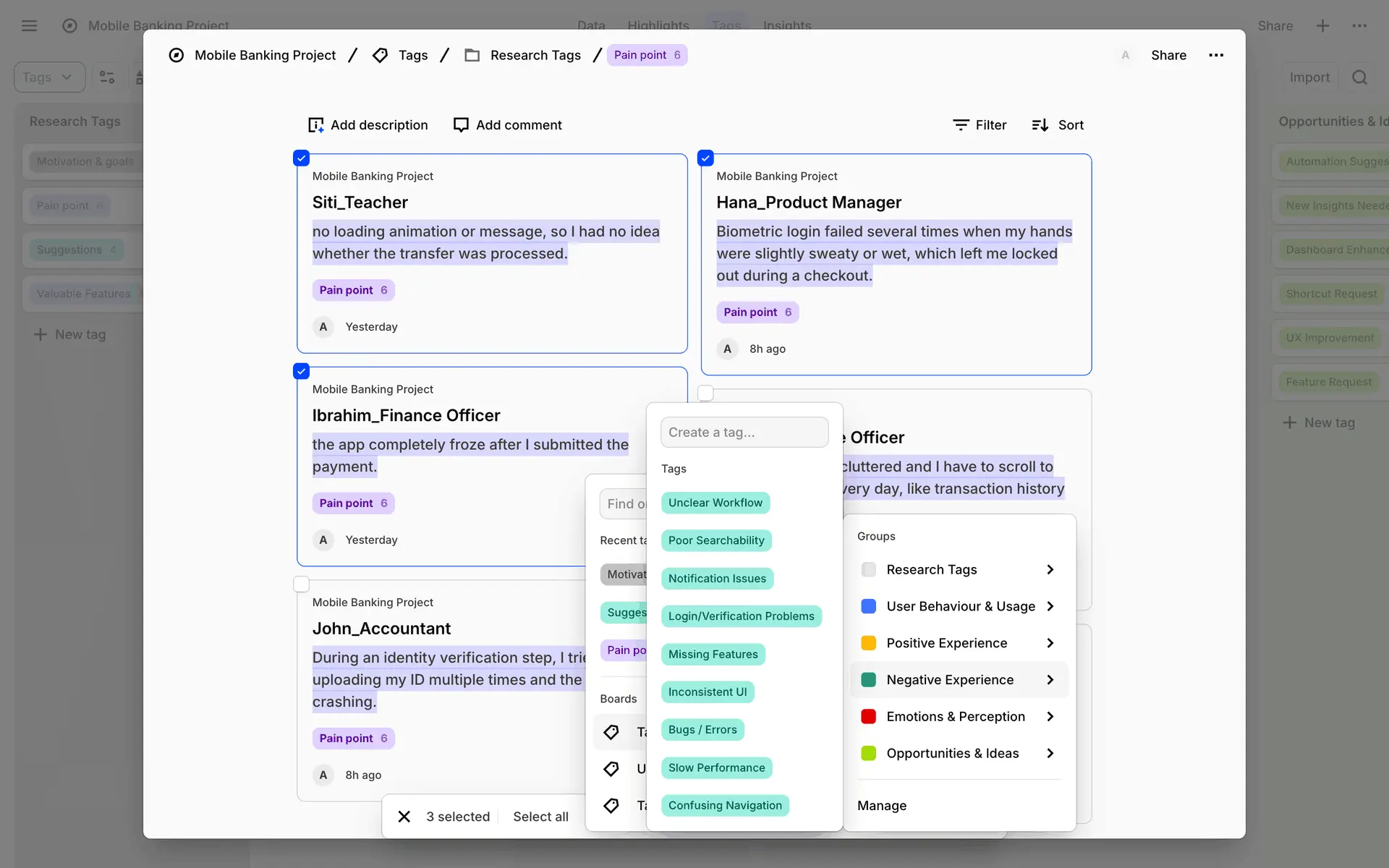This screenshot has height=868, width=1389.
Task: Clear selection with the X icon
Action: point(404,817)
